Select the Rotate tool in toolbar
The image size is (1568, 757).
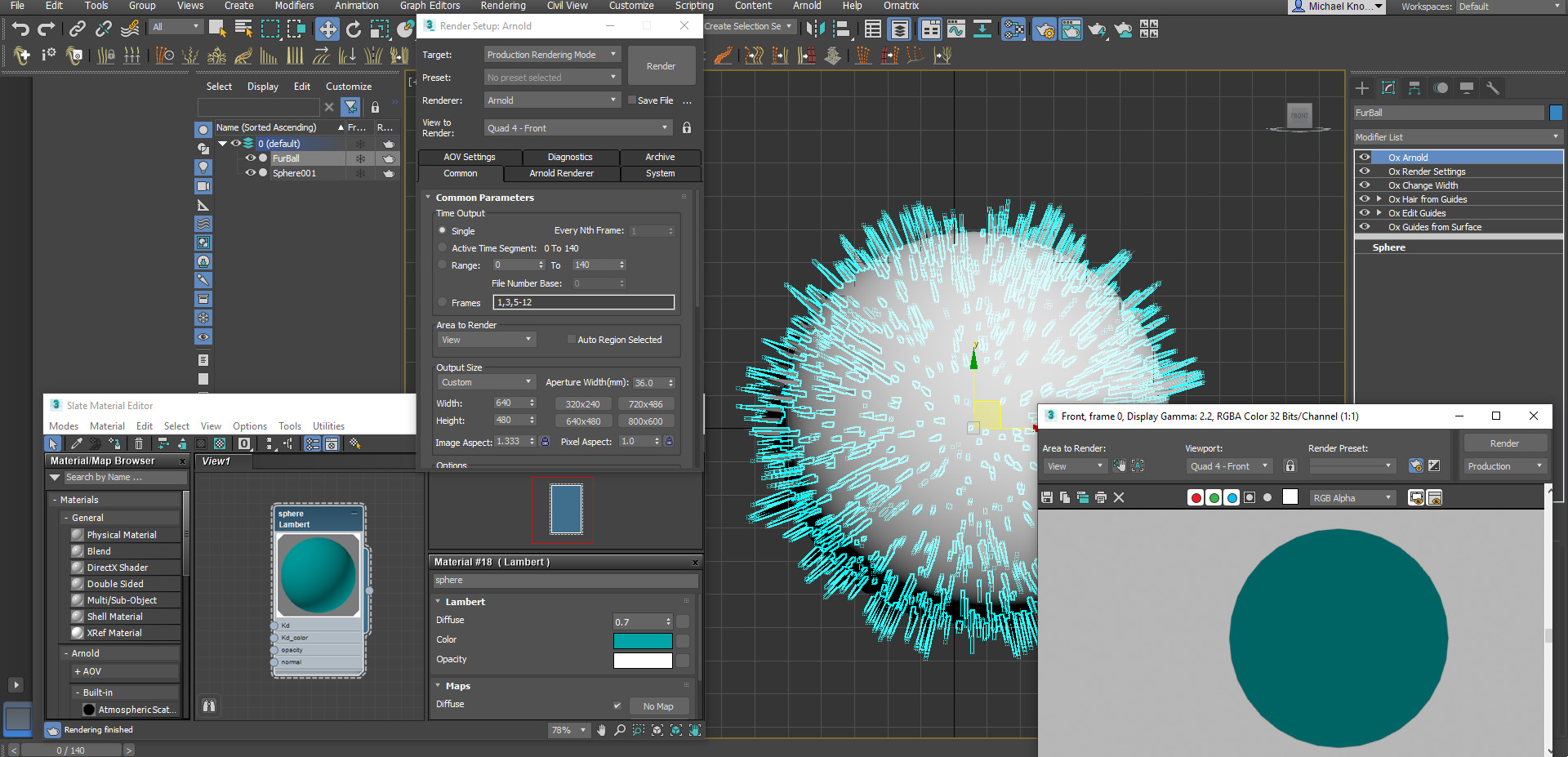coord(353,29)
